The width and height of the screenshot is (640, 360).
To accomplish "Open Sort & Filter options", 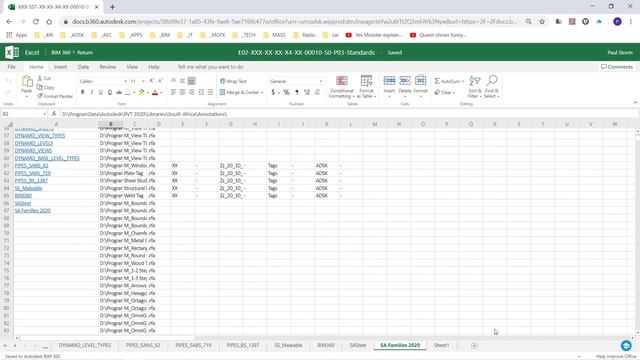I will pos(475,87).
